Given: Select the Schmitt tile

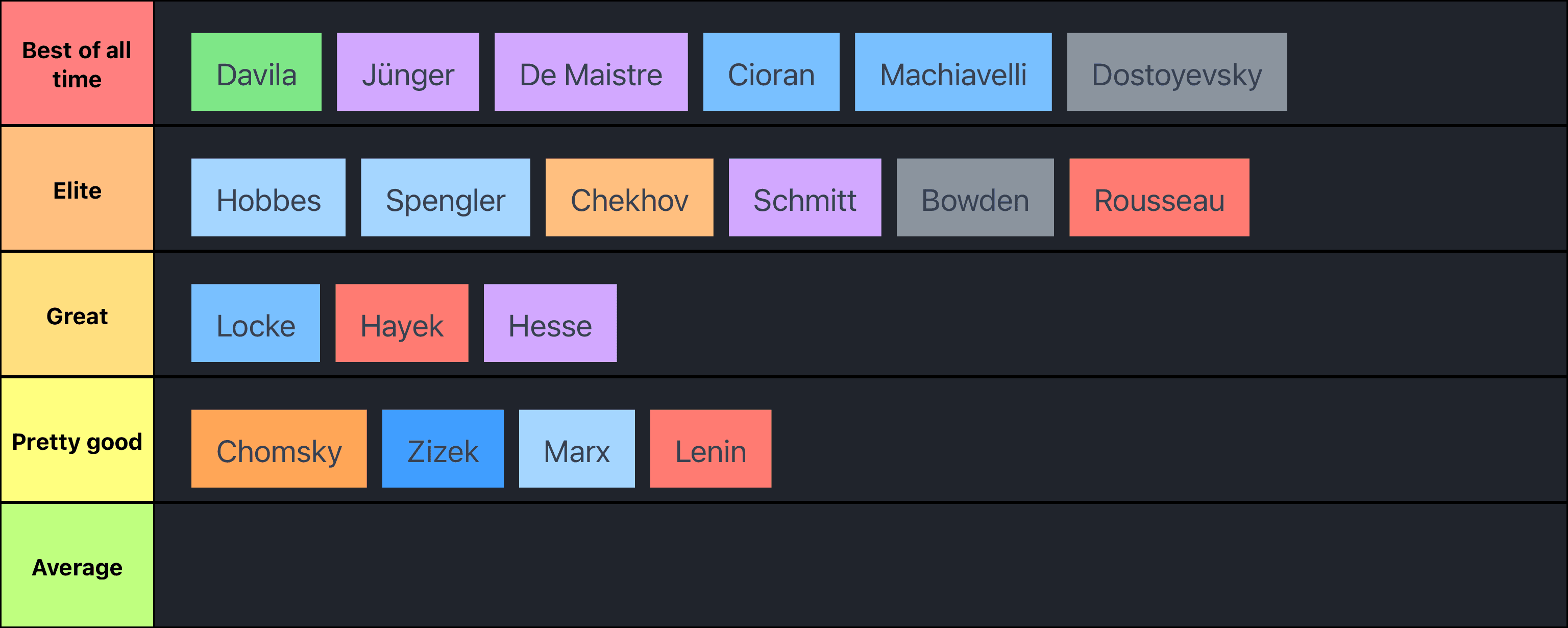Looking at the screenshot, I should pyautogui.click(x=805, y=198).
